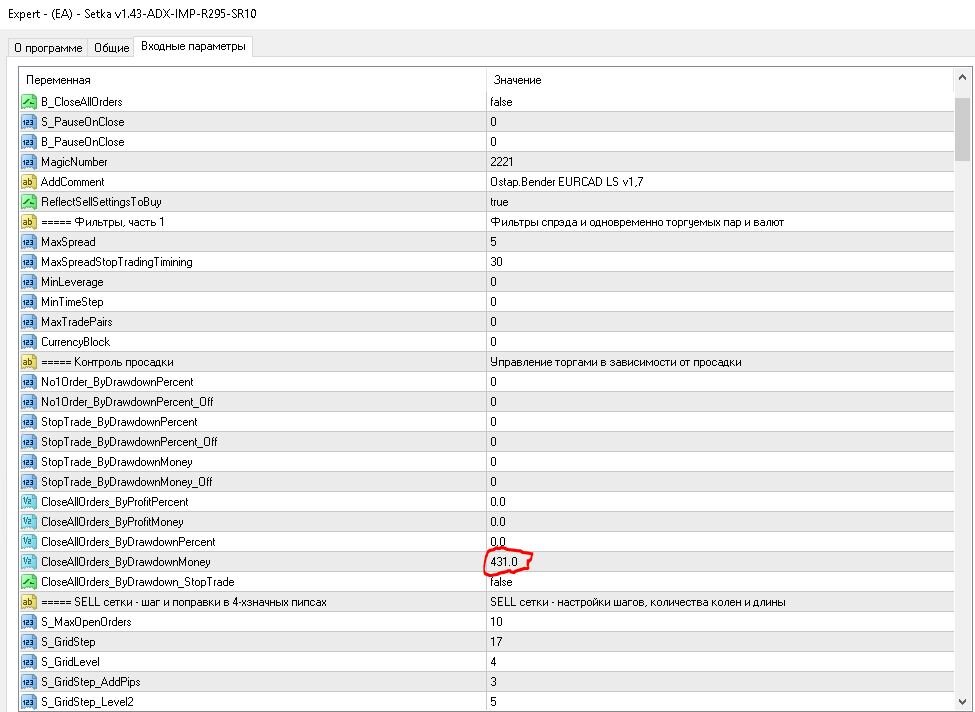Click the string icon beside Контроль просадки header
Viewport: 975px width, 712px height.
(29, 362)
